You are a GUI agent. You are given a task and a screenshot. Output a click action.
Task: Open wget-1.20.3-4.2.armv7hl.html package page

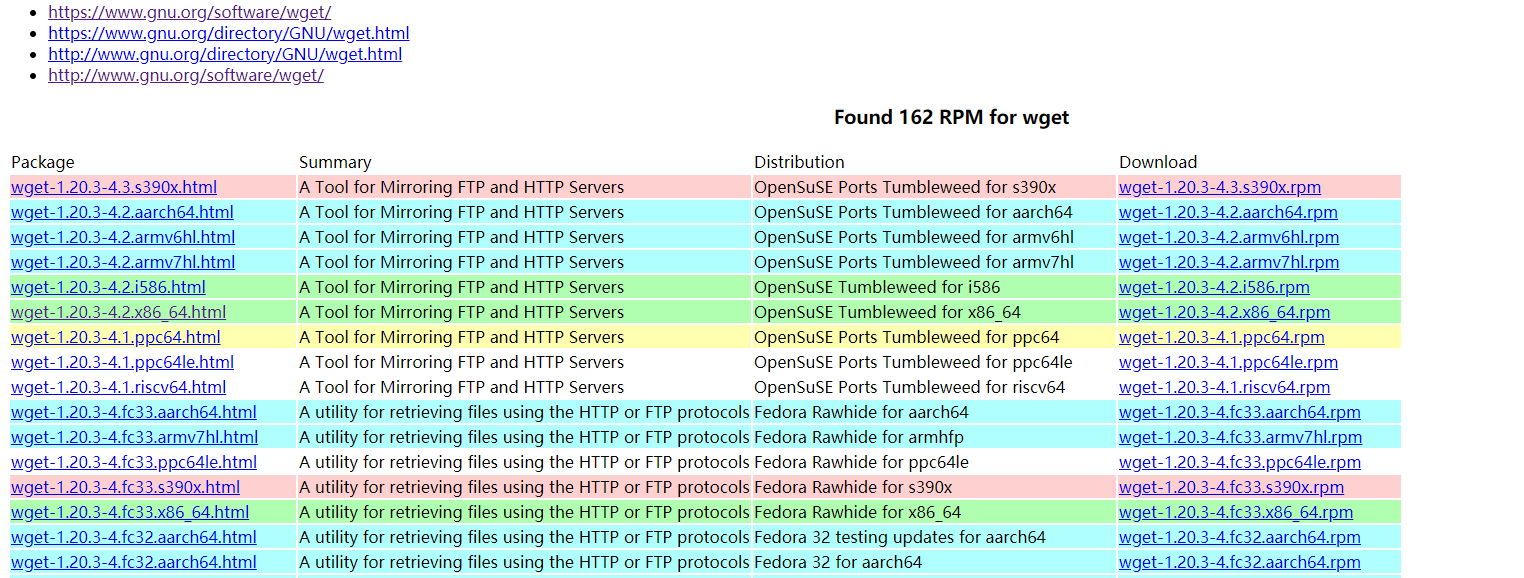click(x=121, y=262)
